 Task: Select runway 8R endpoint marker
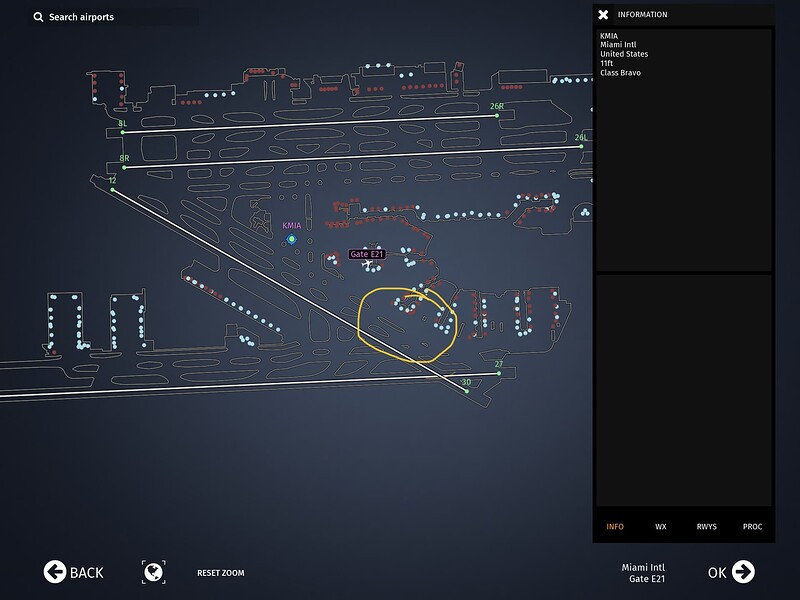124,167
